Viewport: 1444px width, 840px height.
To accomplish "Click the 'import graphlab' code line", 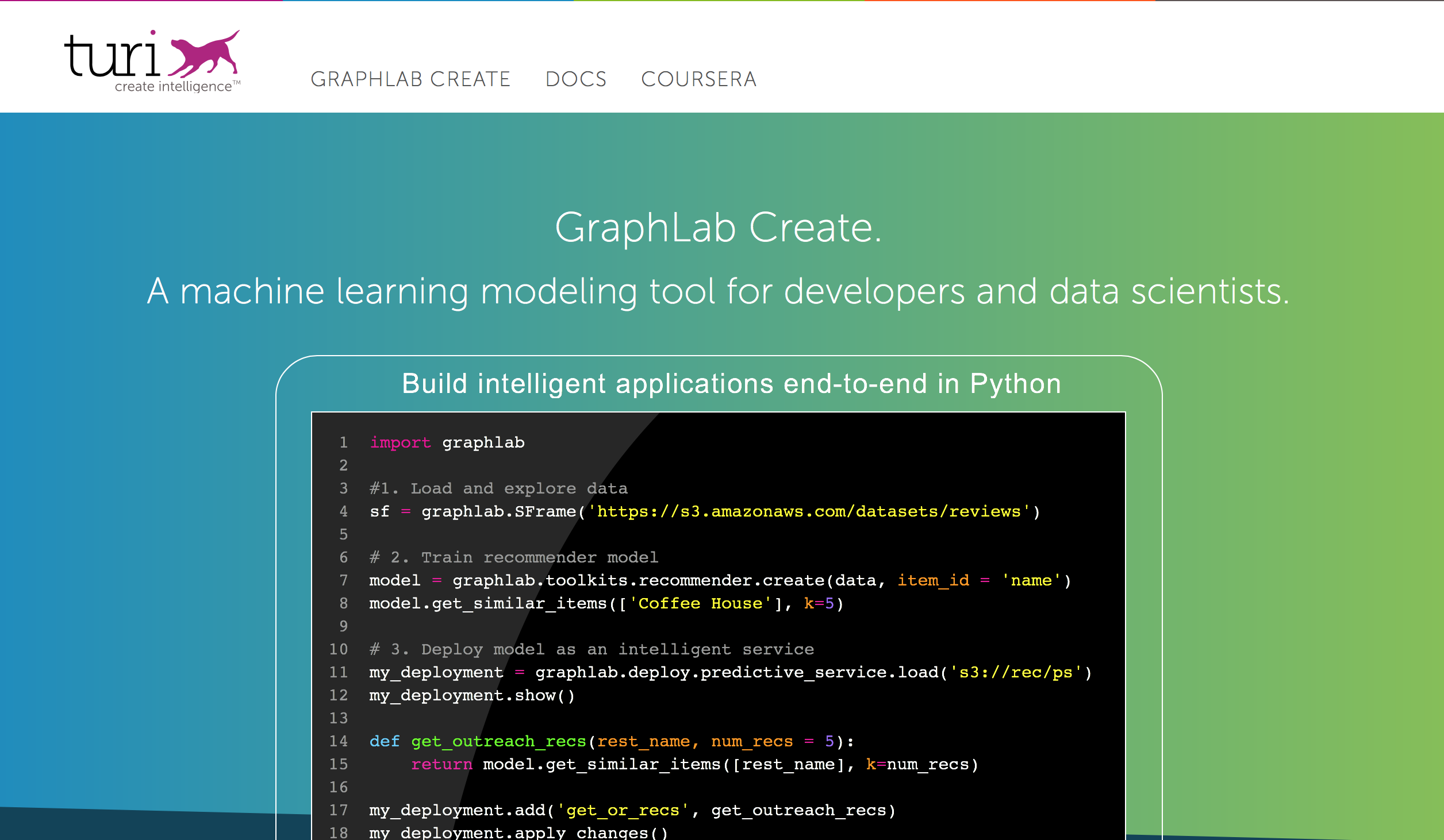I will point(447,442).
